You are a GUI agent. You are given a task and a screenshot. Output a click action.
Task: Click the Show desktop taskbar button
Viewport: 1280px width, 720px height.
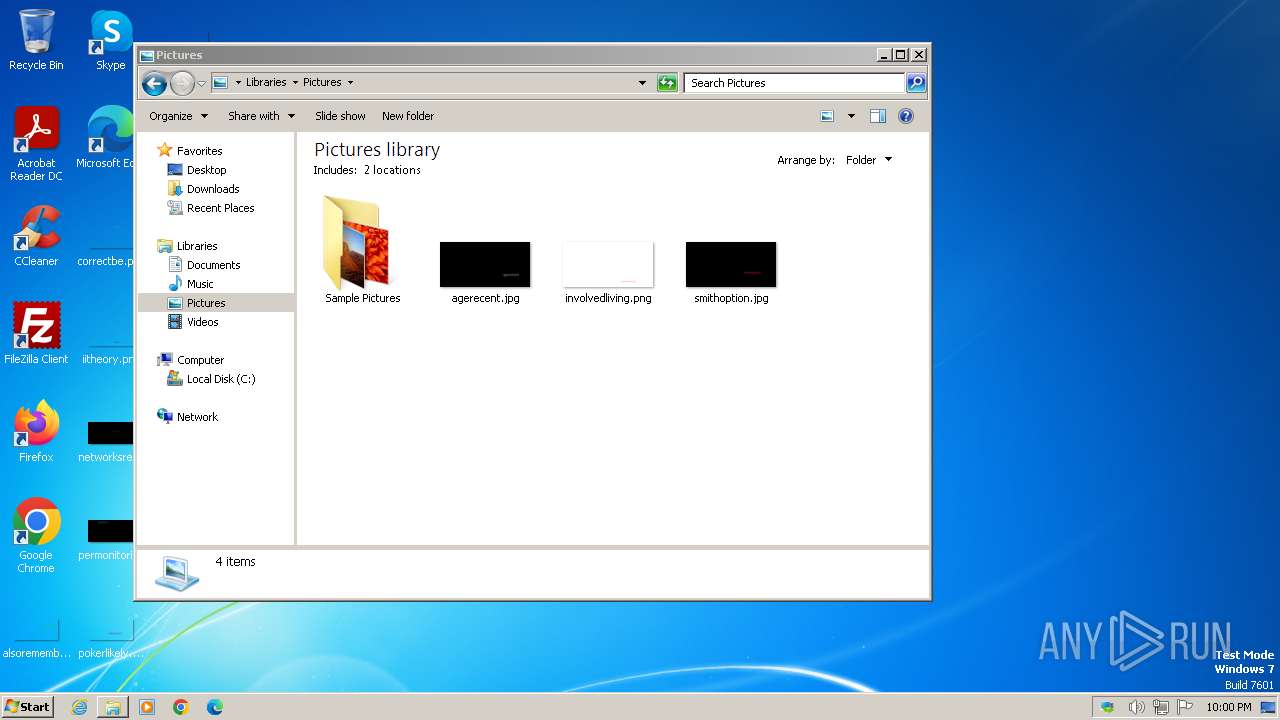tap(1268, 707)
